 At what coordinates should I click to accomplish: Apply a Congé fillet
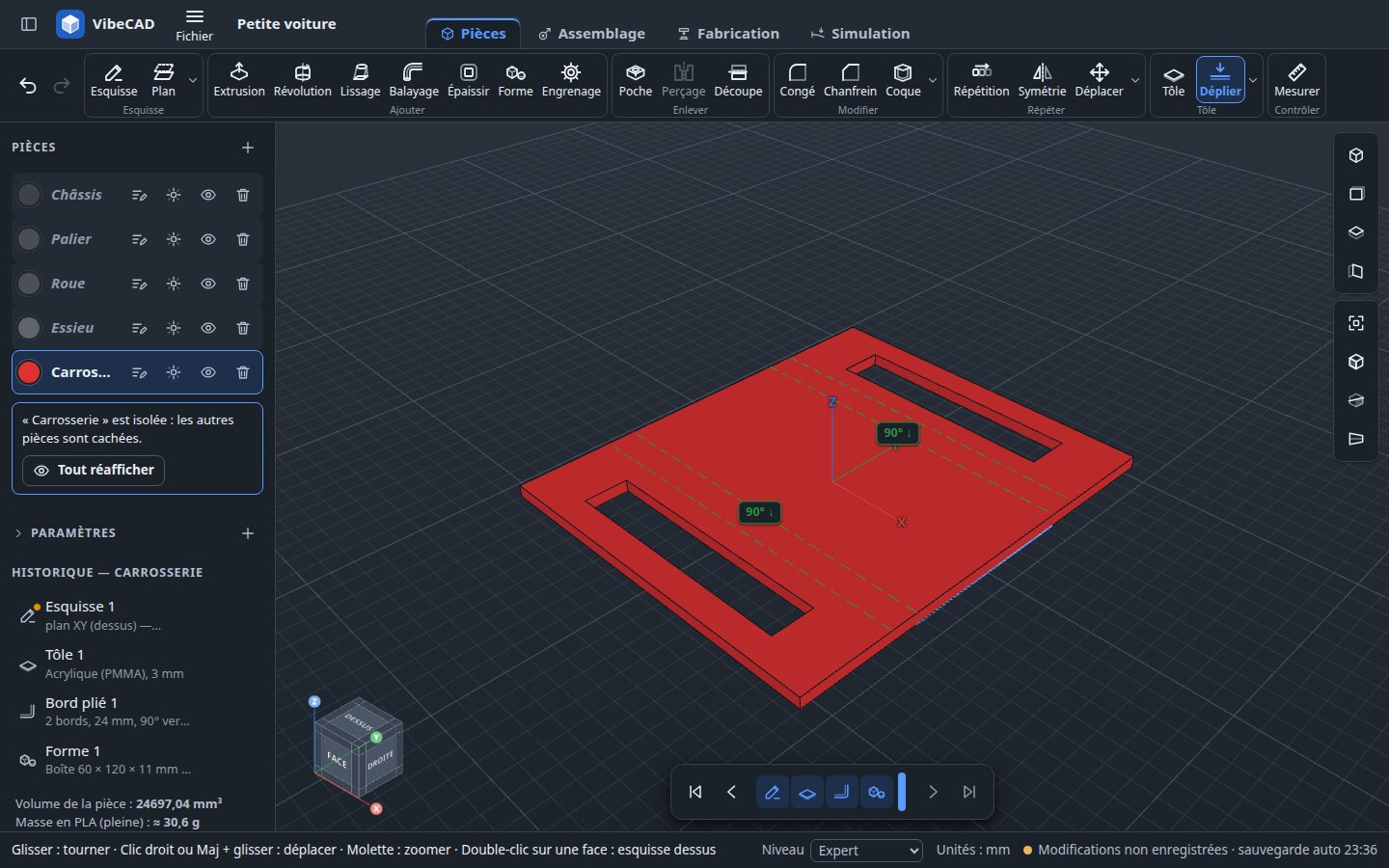[797, 80]
